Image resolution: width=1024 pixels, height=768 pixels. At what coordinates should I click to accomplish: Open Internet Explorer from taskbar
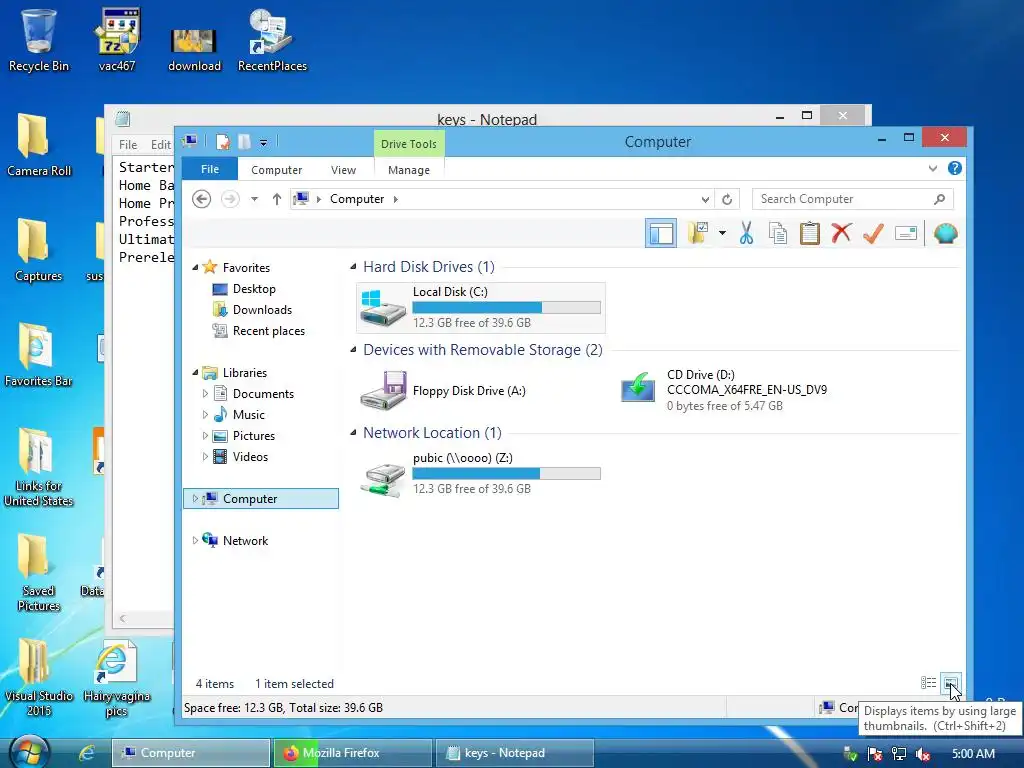tap(86, 753)
